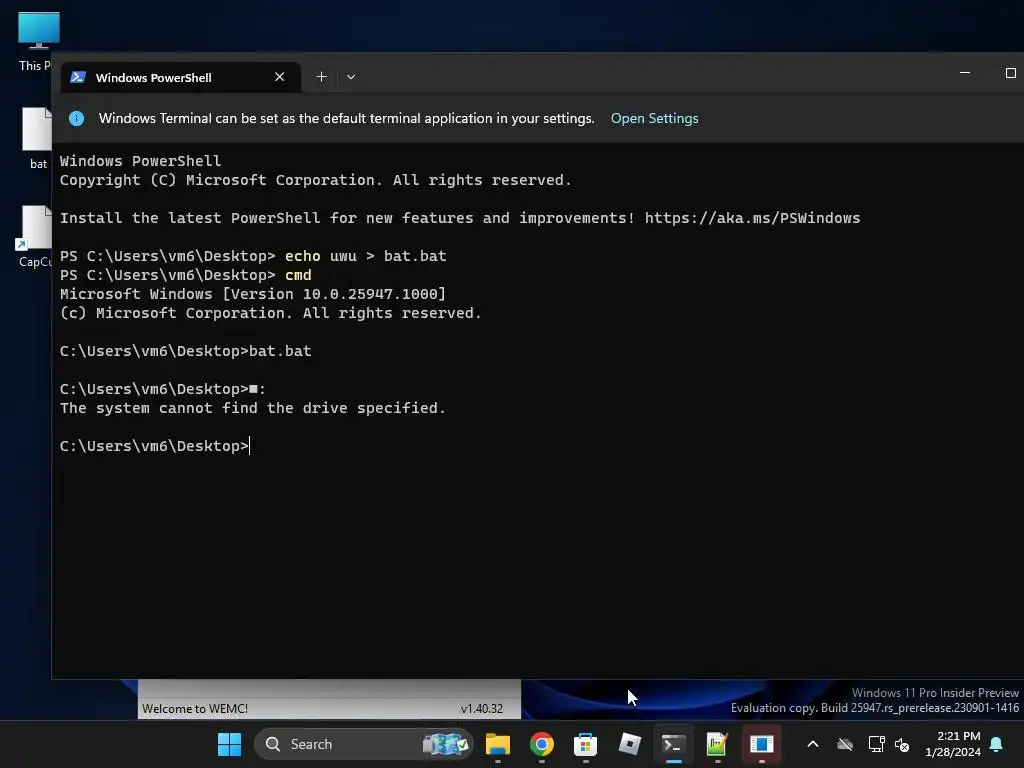Close the Windows PowerShell tab

point(280,77)
